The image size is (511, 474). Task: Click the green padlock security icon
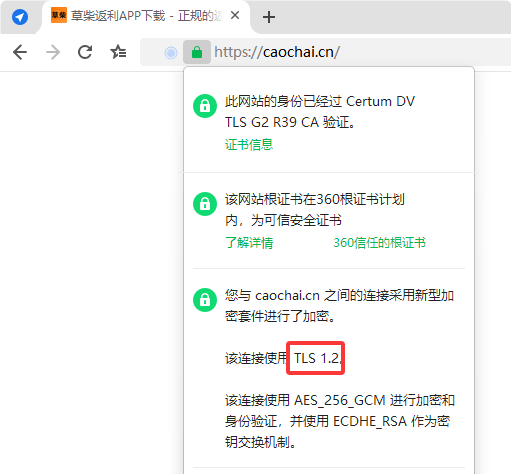tap(197, 52)
